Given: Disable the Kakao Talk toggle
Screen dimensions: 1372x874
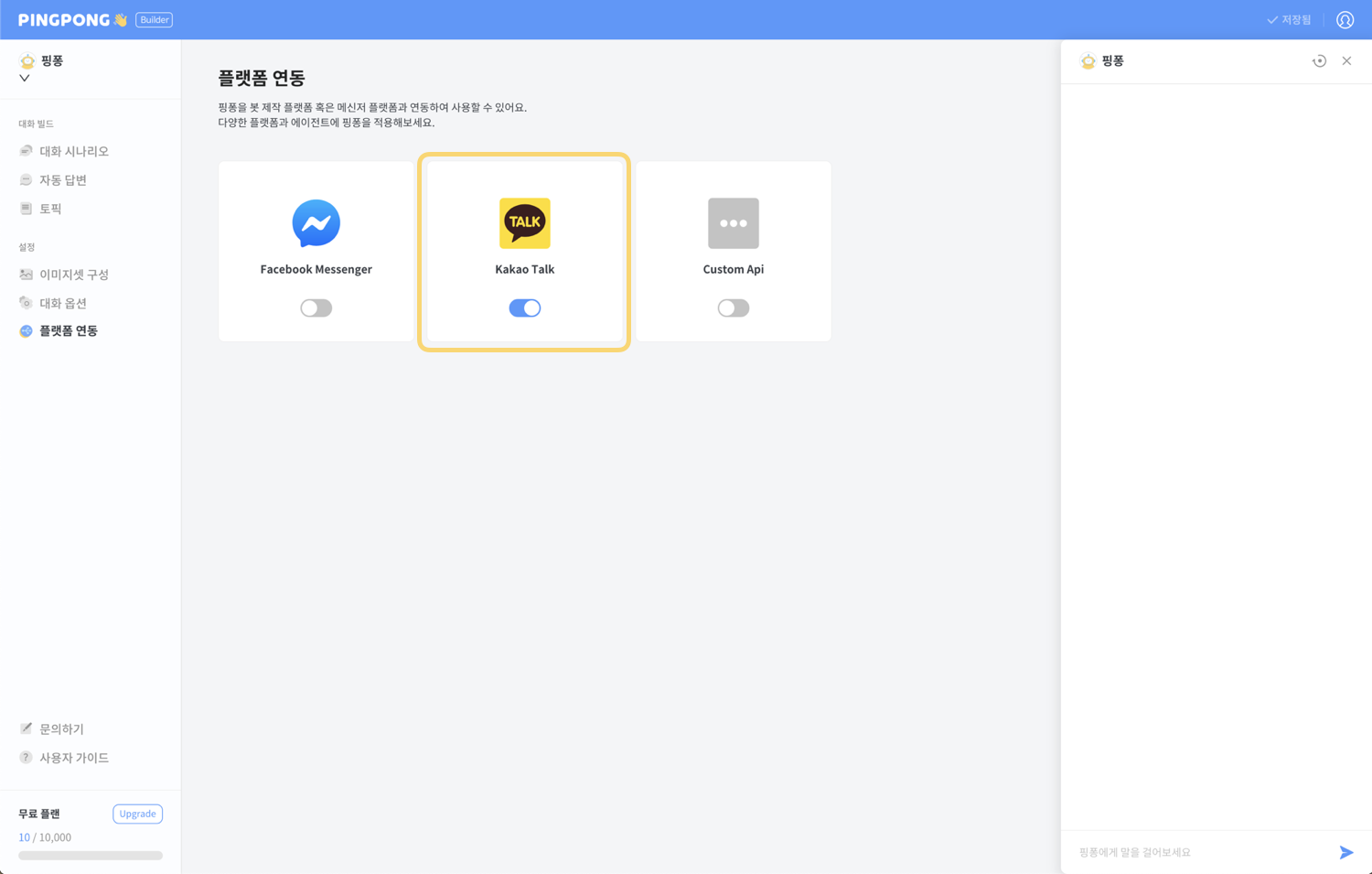Looking at the screenshot, I should click(525, 308).
